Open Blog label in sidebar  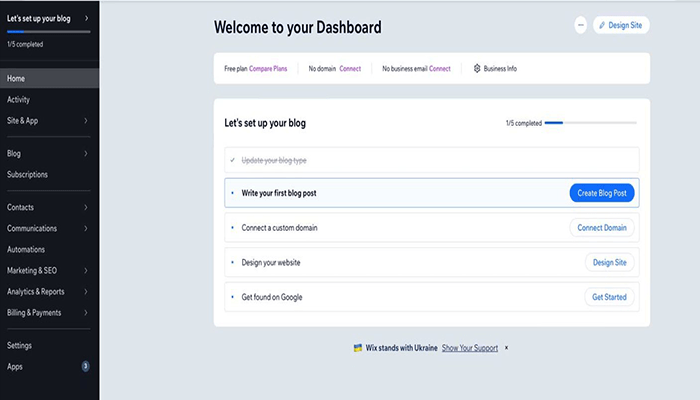point(14,154)
